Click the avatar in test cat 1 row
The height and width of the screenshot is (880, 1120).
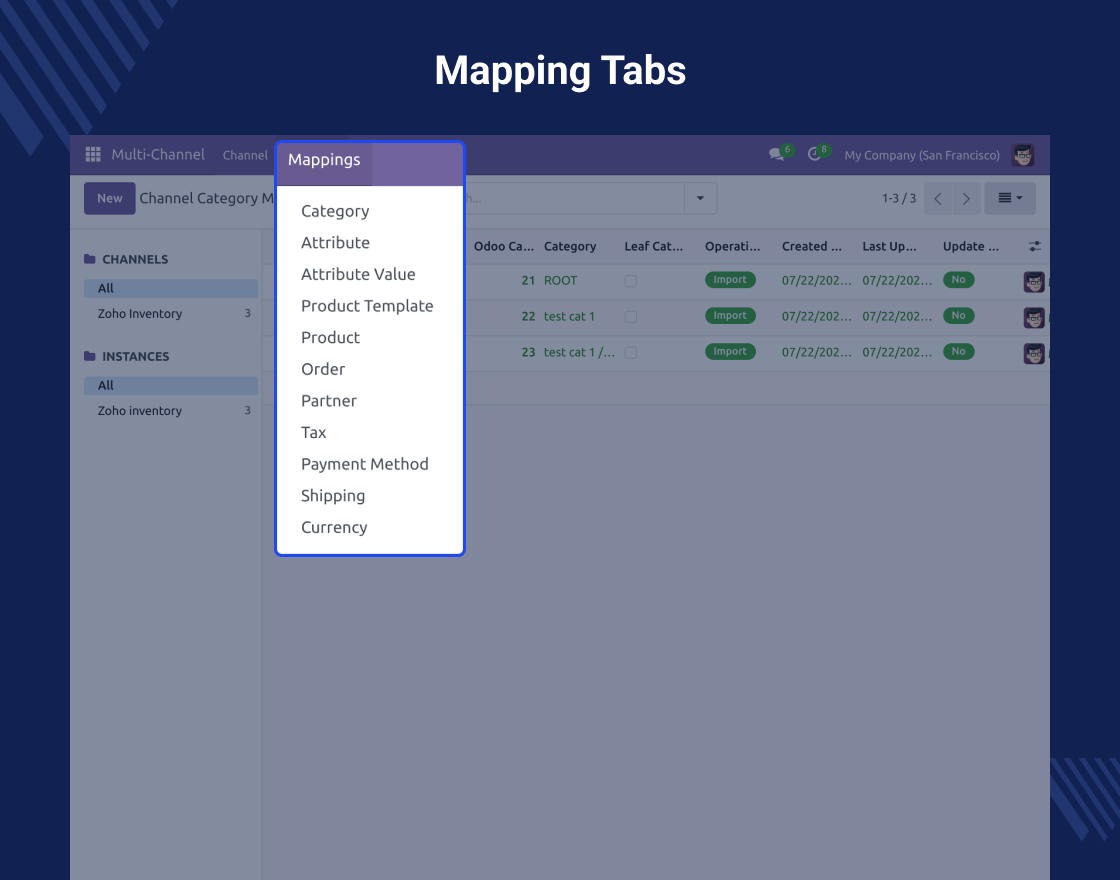(1034, 317)
